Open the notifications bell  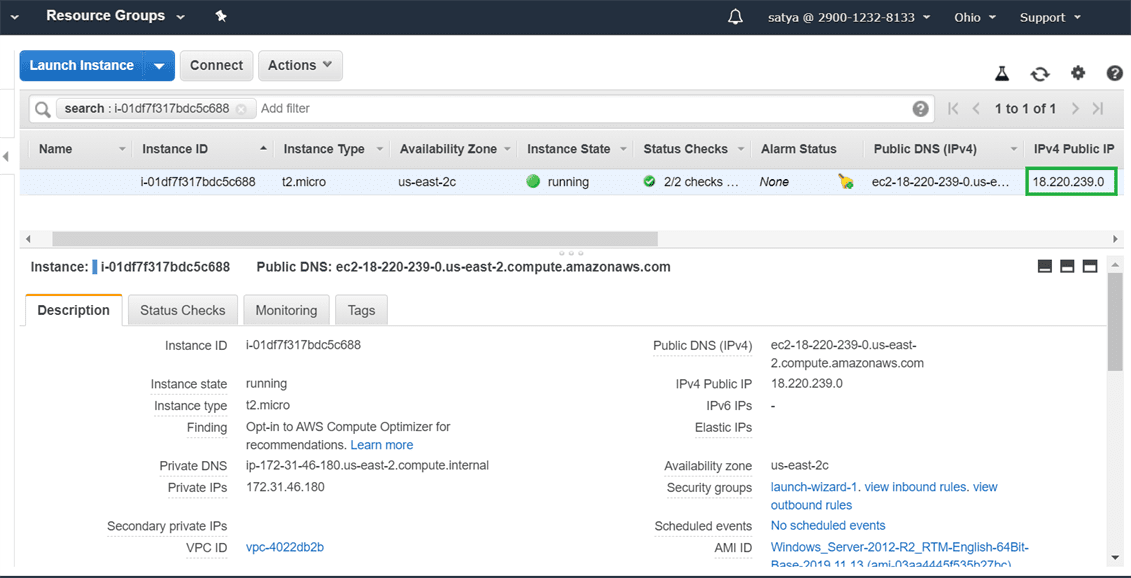735,17
